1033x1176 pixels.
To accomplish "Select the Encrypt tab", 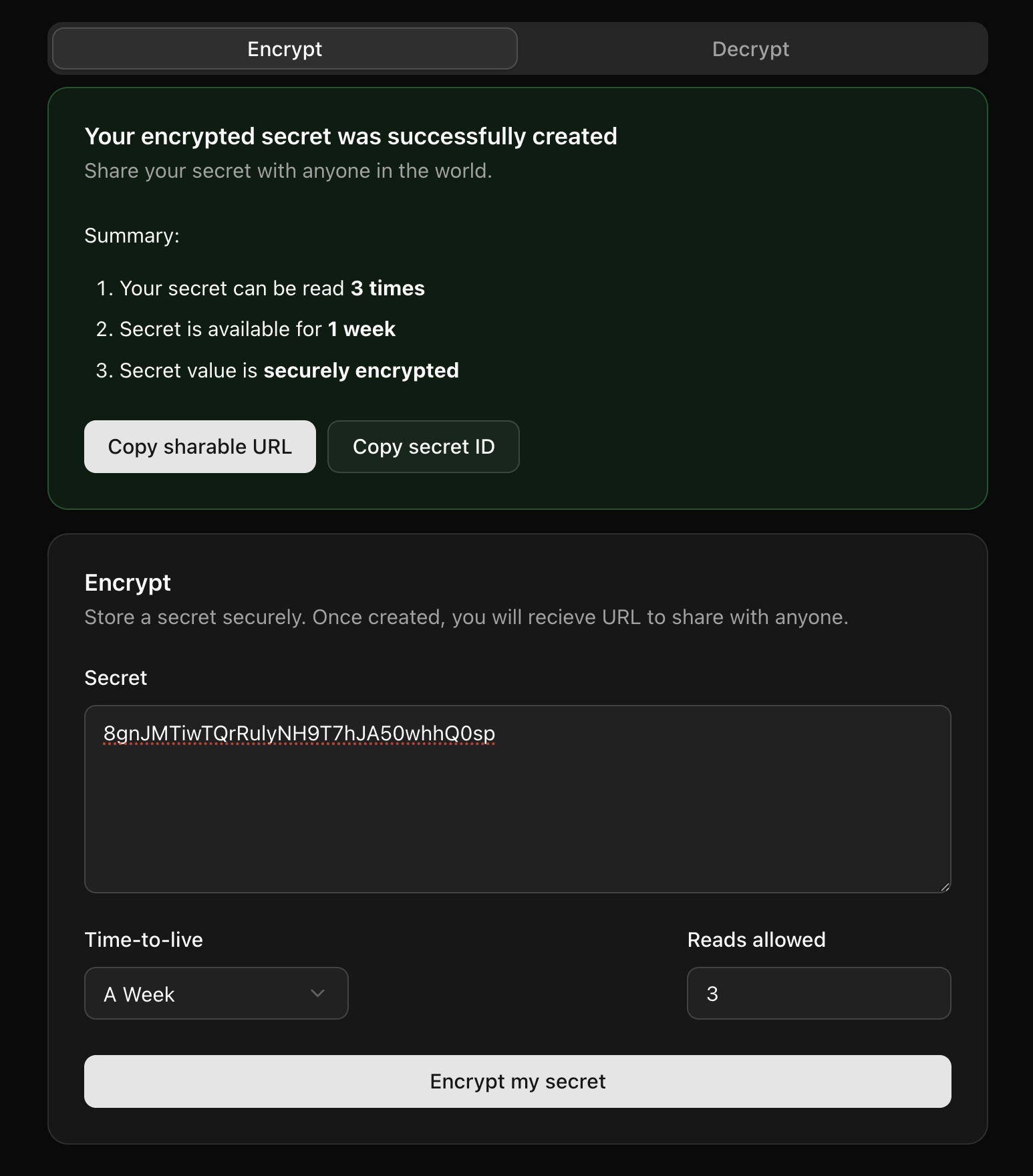I will 284,48.
